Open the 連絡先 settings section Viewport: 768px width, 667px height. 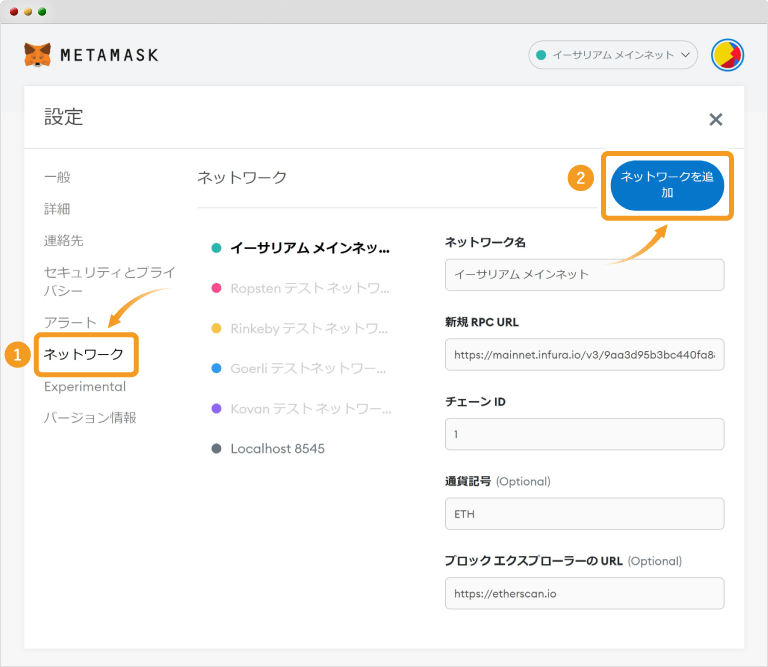coord(64,240)
